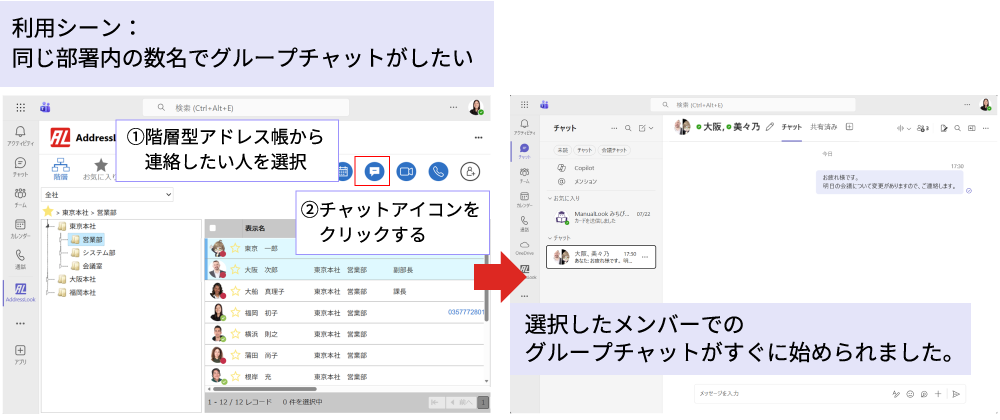
Task: Expand the 大阪本社 tree node
Action: click(49, 280)
